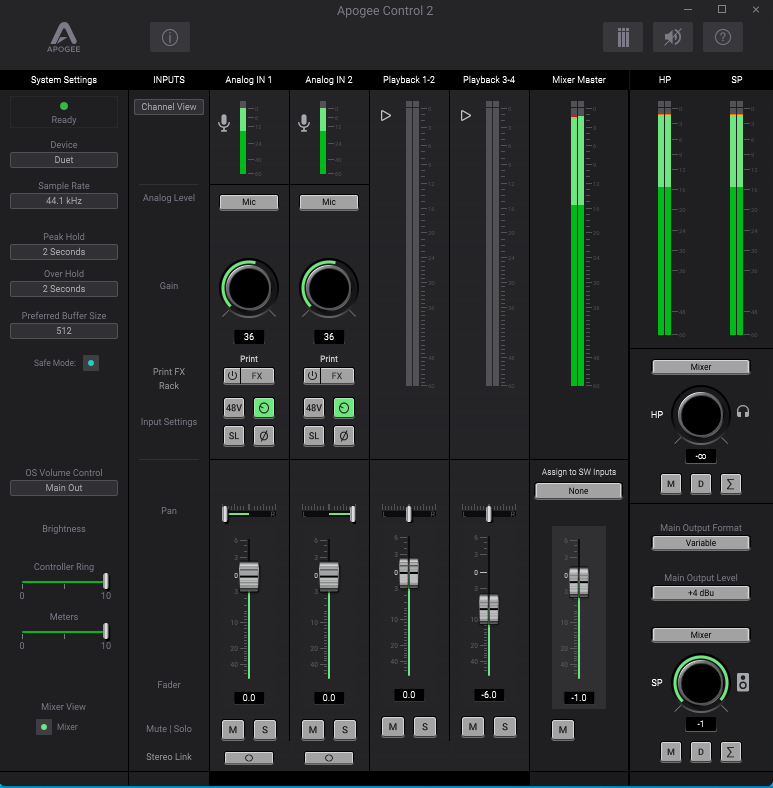Solo the Analog IN 2 channel
This screenshot has height=788, width=773.
pyautogui.click(x=345, y=730)
